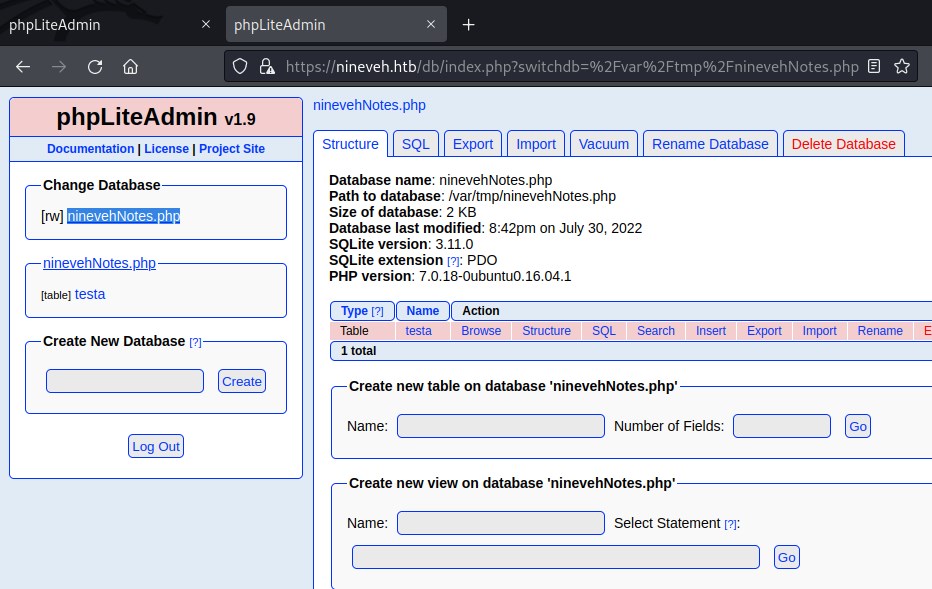Open the Rename Database tab
Screen dimensions: 932x589
pos(710,144)
